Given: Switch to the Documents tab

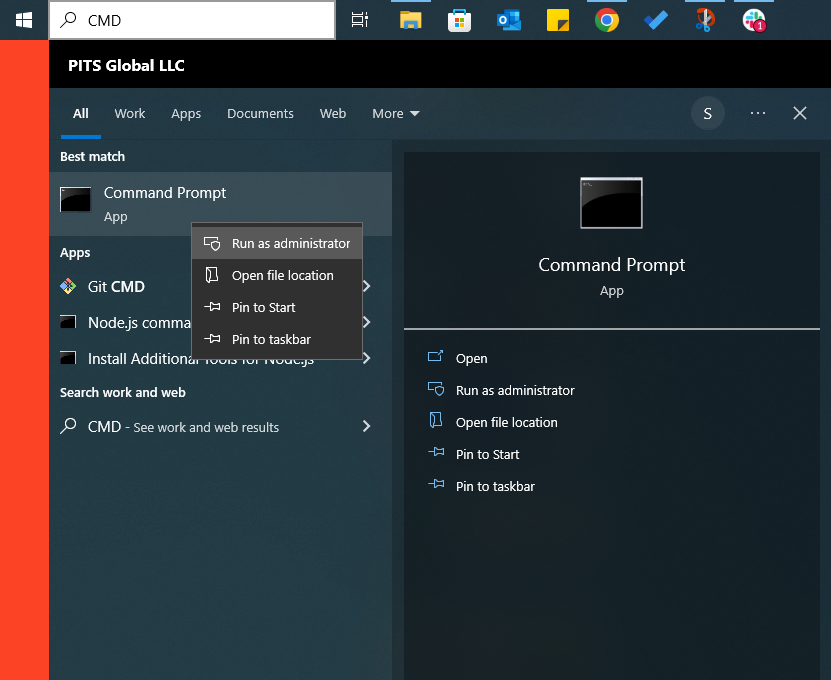Looking at the screenshot, I should pos(260,113).
